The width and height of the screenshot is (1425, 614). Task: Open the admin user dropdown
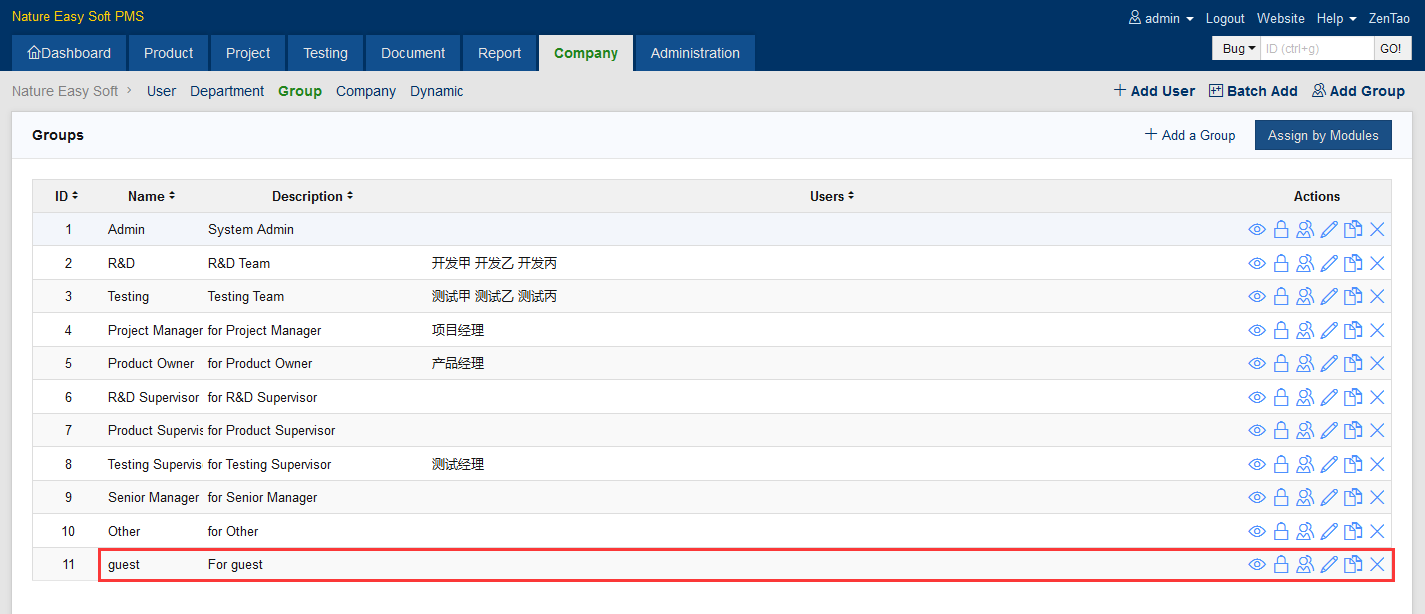1161,18
